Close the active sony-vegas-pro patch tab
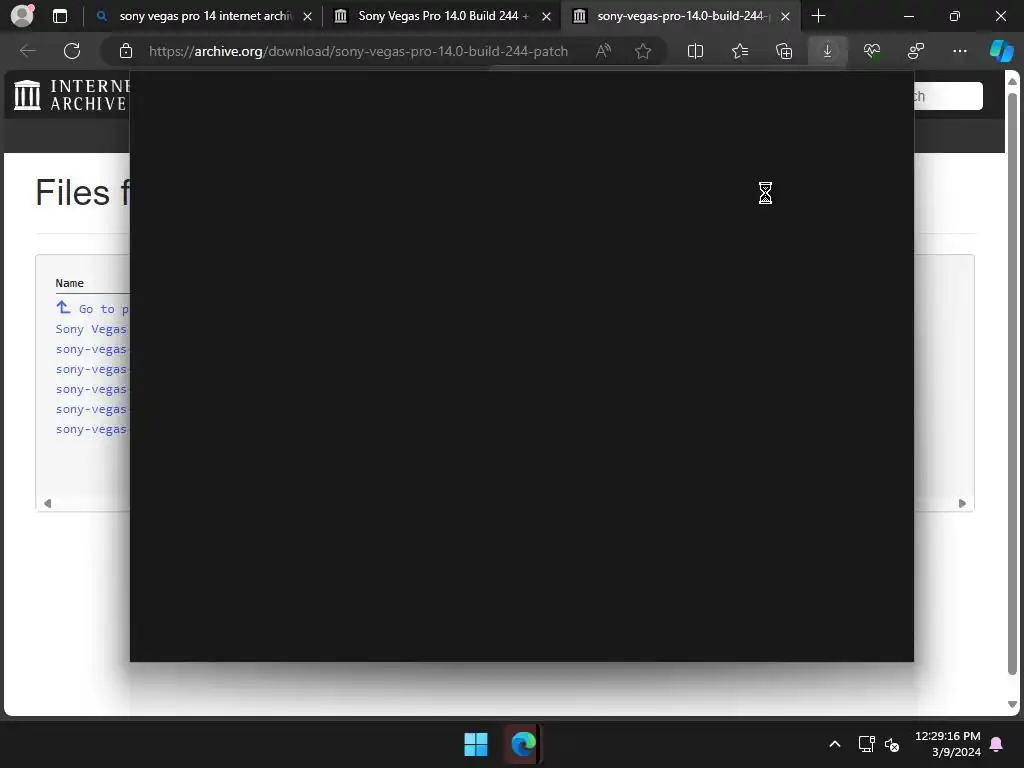1024x768 pixels. [786, 16]
